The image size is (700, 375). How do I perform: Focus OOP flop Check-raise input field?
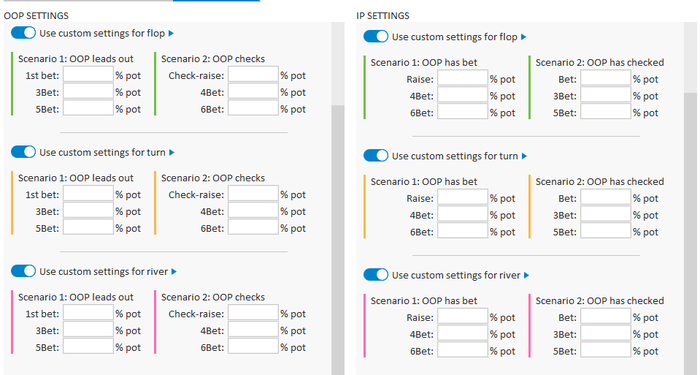[x=253, y=74]
